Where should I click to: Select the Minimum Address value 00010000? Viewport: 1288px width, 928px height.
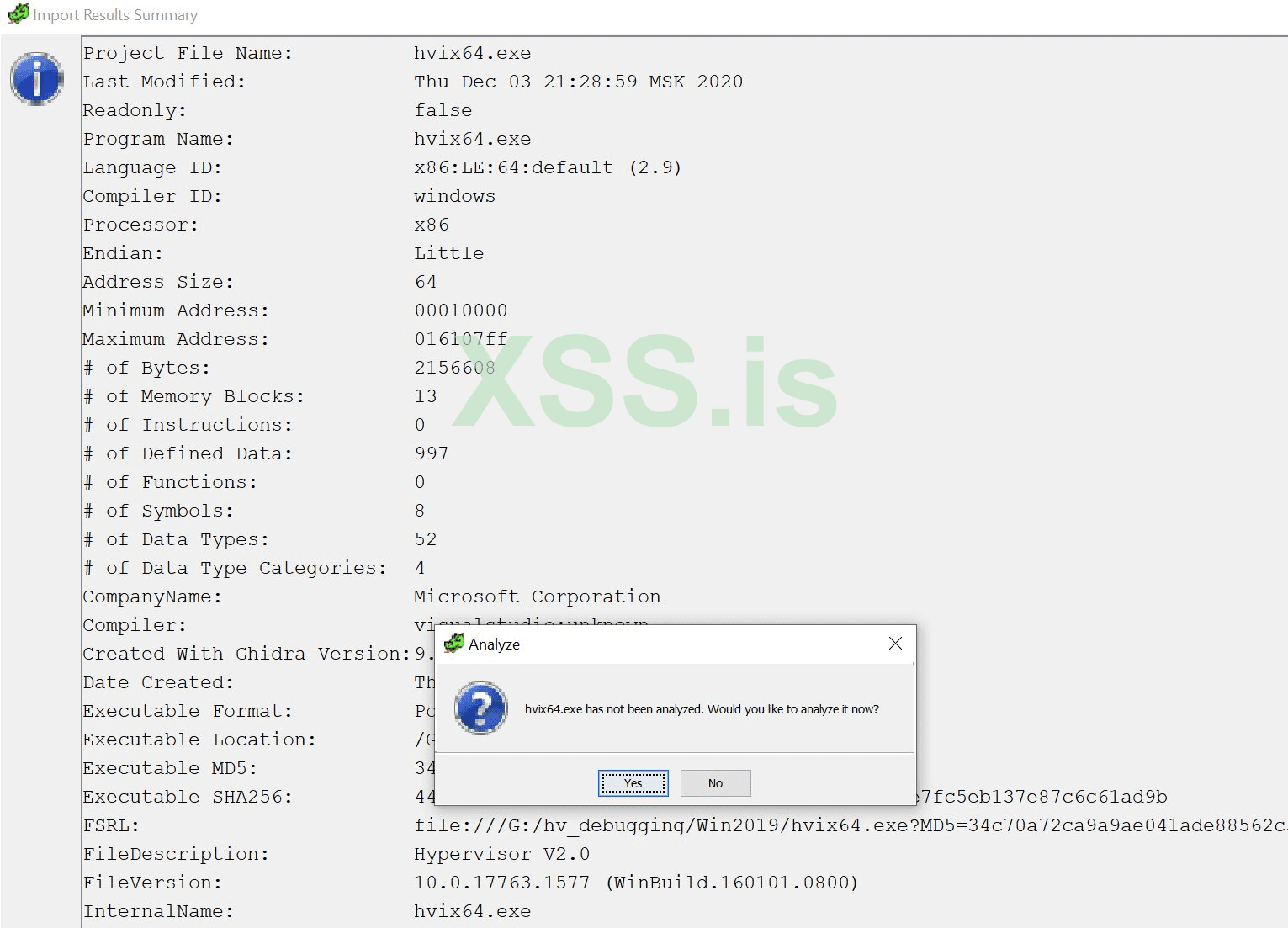pyautogui.click(x=460, y=310)
